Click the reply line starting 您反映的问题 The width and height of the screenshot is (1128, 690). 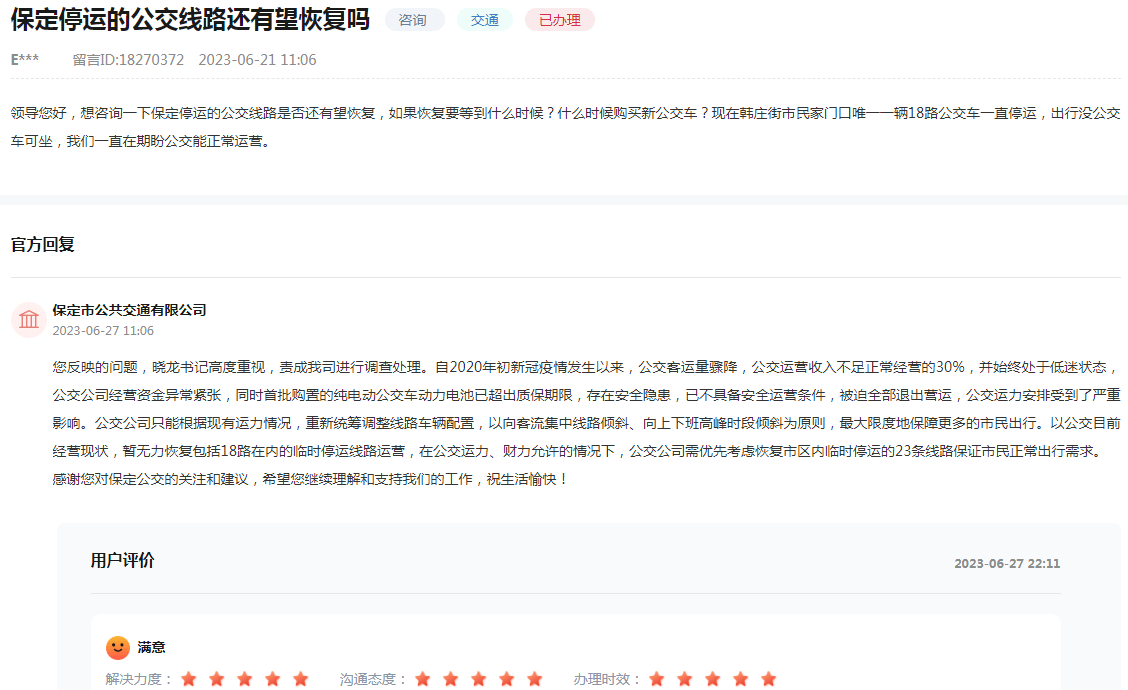(x=586, y=367)
